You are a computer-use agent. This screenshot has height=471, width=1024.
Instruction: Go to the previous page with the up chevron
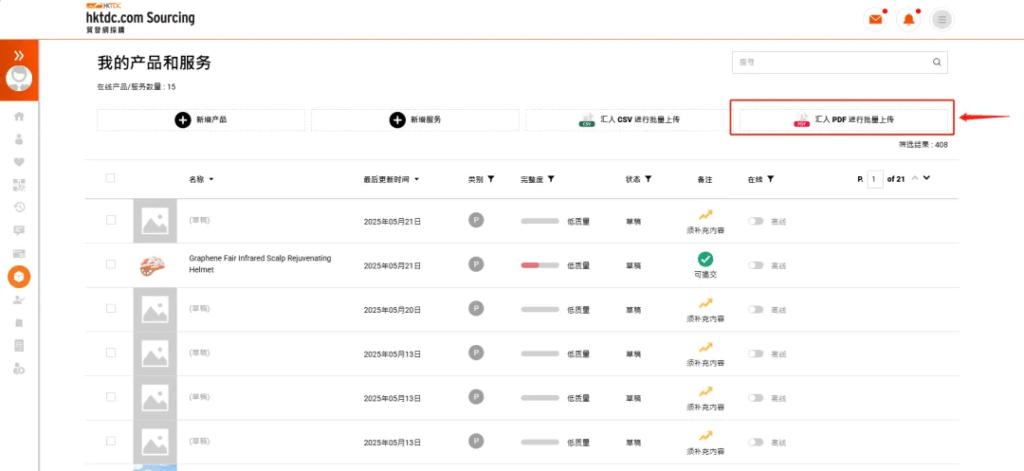point(915,178)
